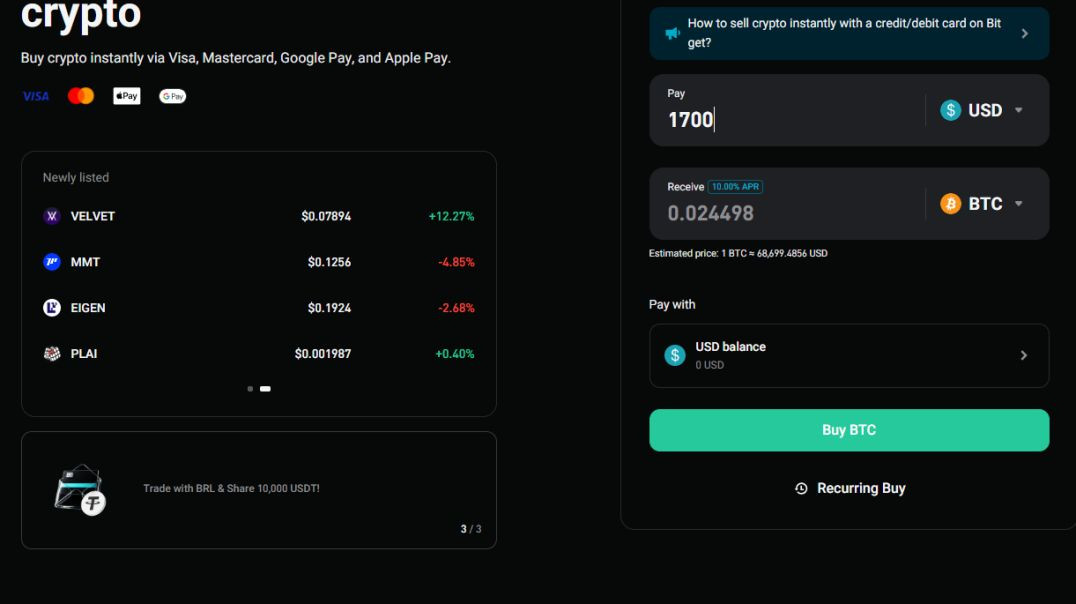Select the VELVET token name
Image resolution: width=1076 pixels, height=604 pixels.
click(93, 216)
